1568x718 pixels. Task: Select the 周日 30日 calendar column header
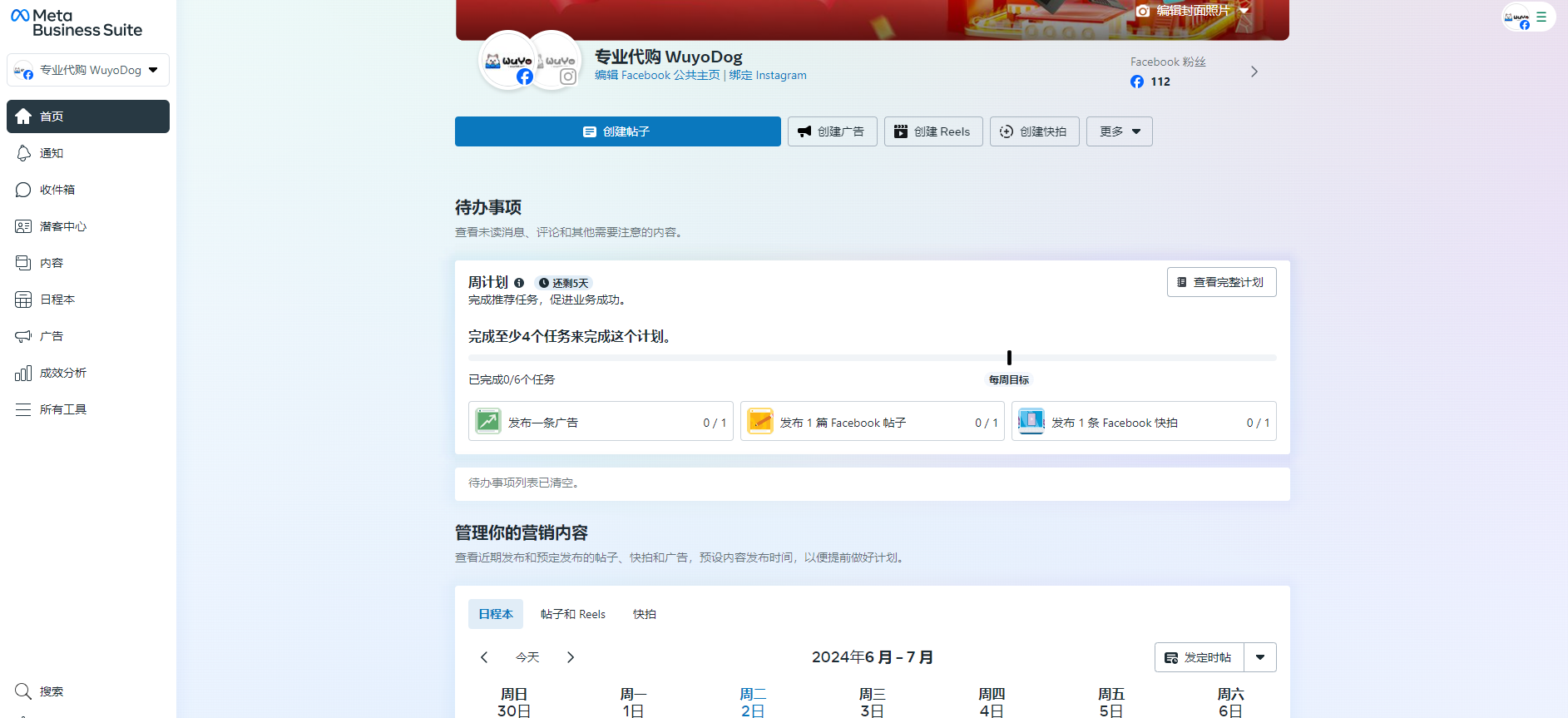click(x=514, y=702)
